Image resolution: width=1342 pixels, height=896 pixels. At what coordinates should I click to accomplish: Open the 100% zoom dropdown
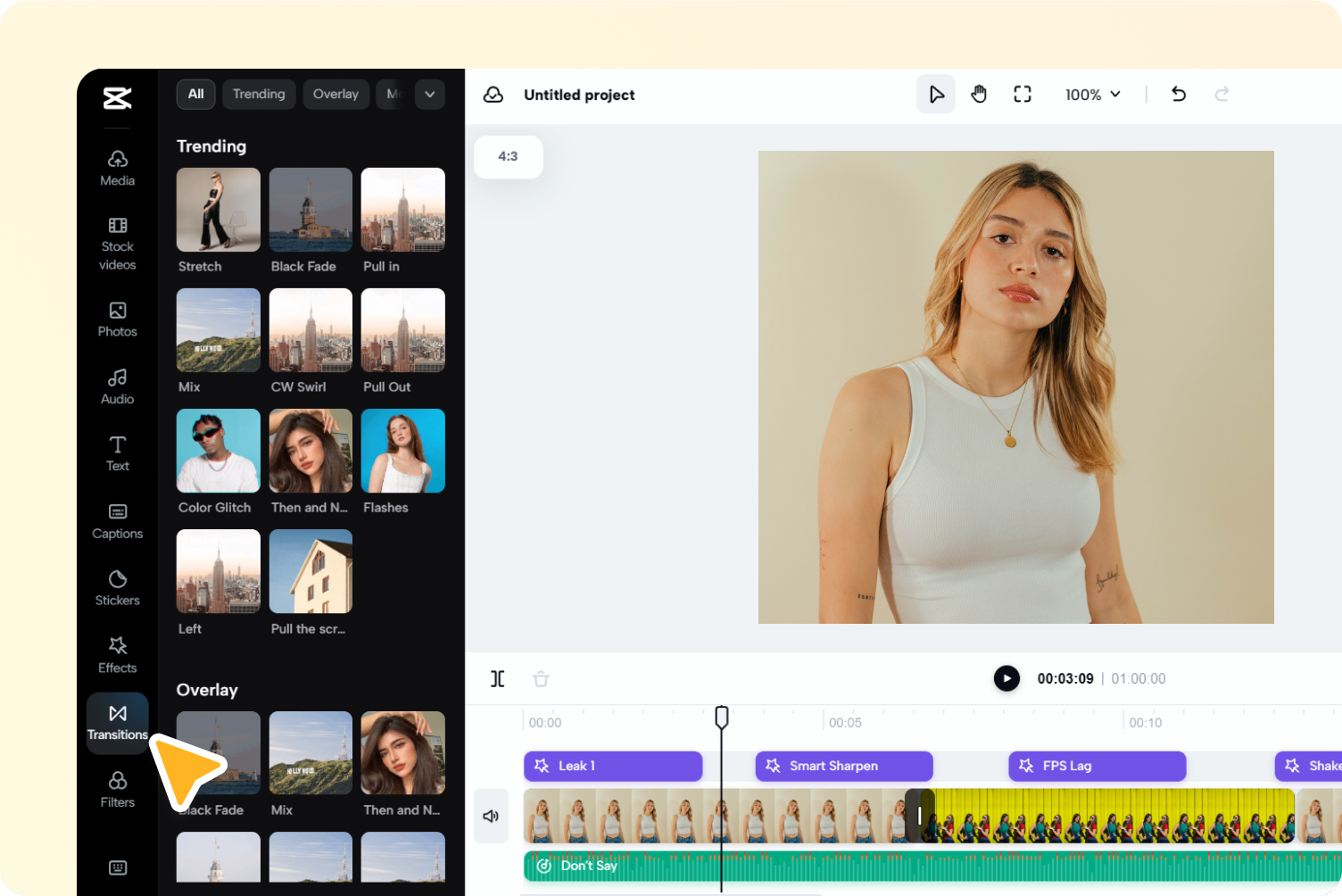coord(1092,95)
